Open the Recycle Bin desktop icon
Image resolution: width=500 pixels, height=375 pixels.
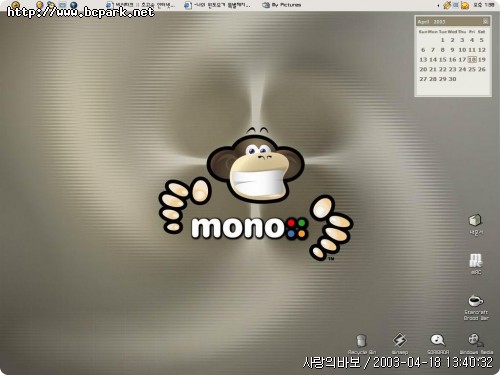click(x=362, y=344)
